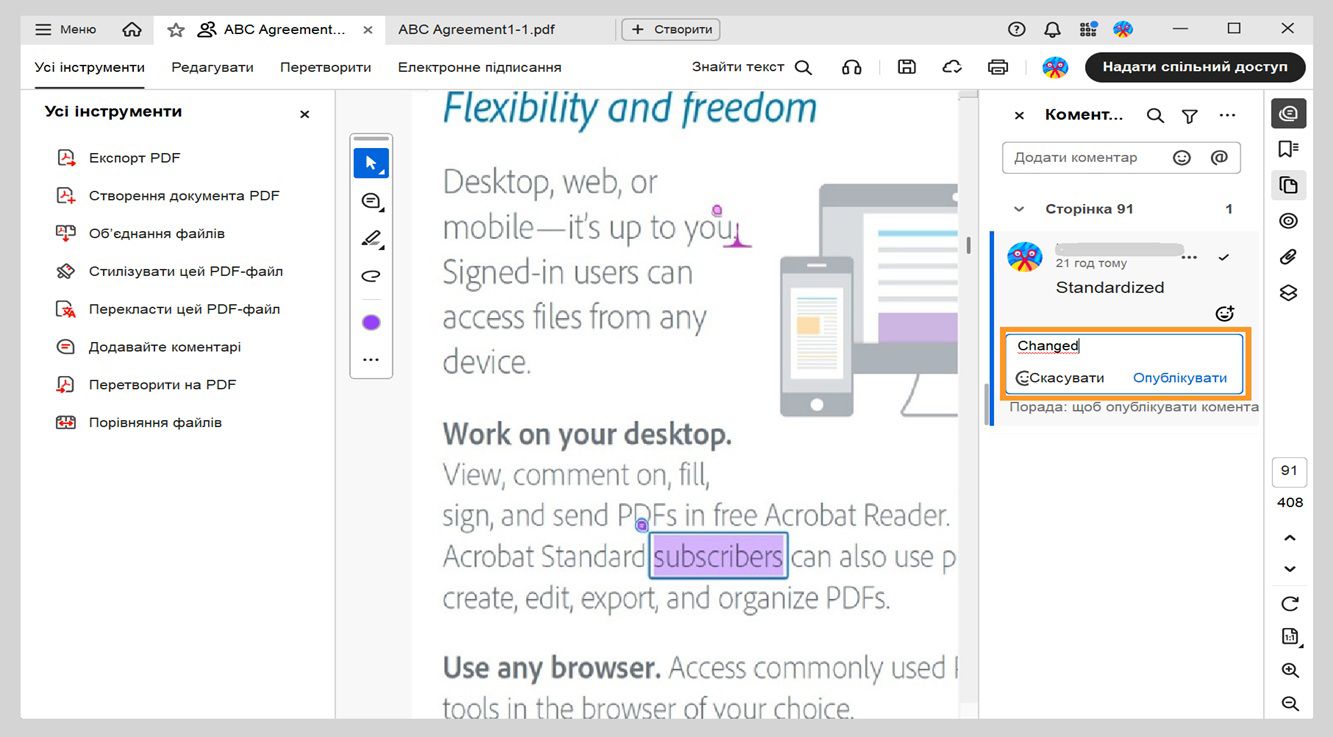The image size is (1333, 737).
Task: Open Створення документа PDF tool
Action: [169, 196]
